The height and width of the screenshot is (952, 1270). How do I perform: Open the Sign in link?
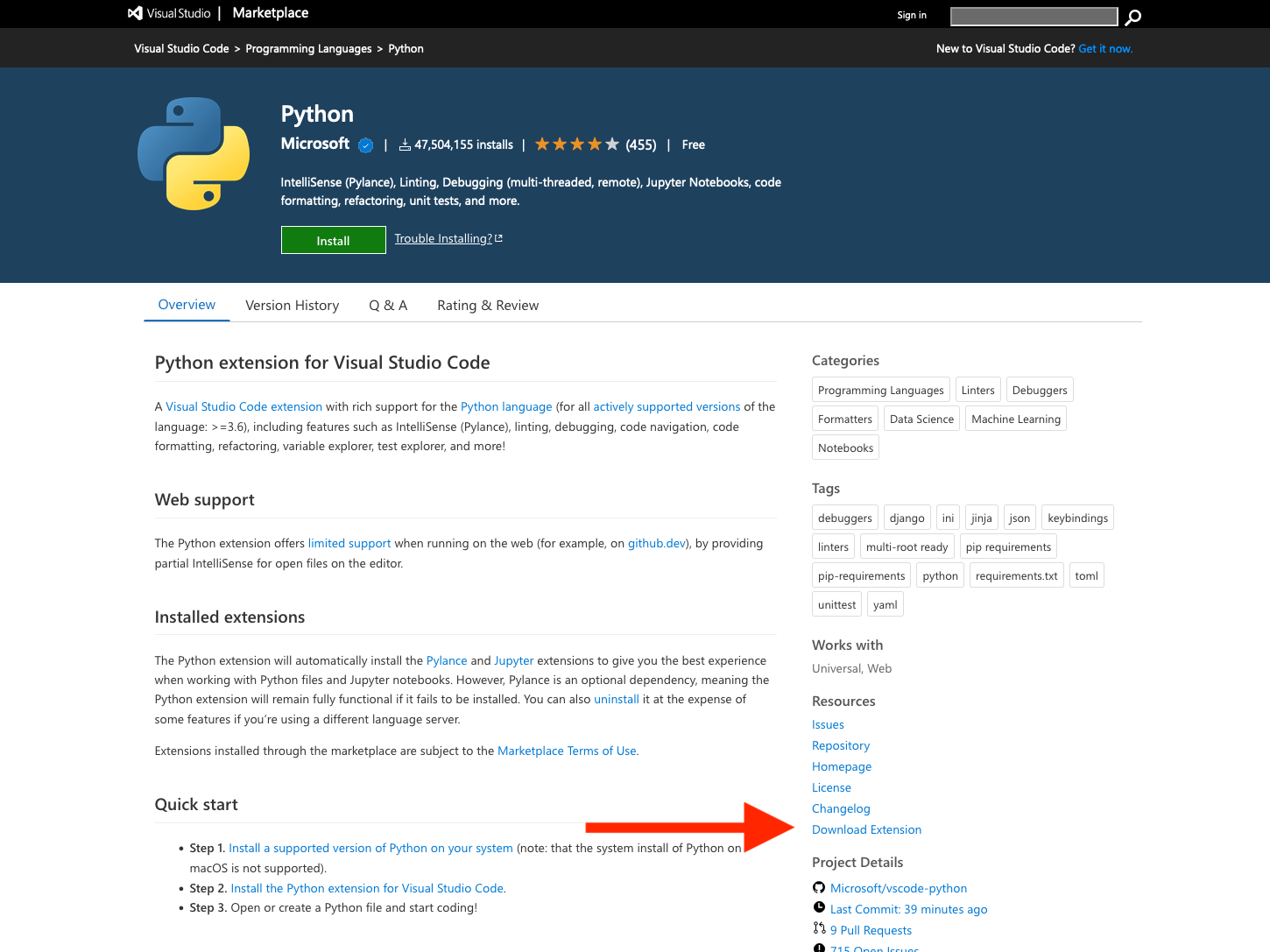pos(912,15)
